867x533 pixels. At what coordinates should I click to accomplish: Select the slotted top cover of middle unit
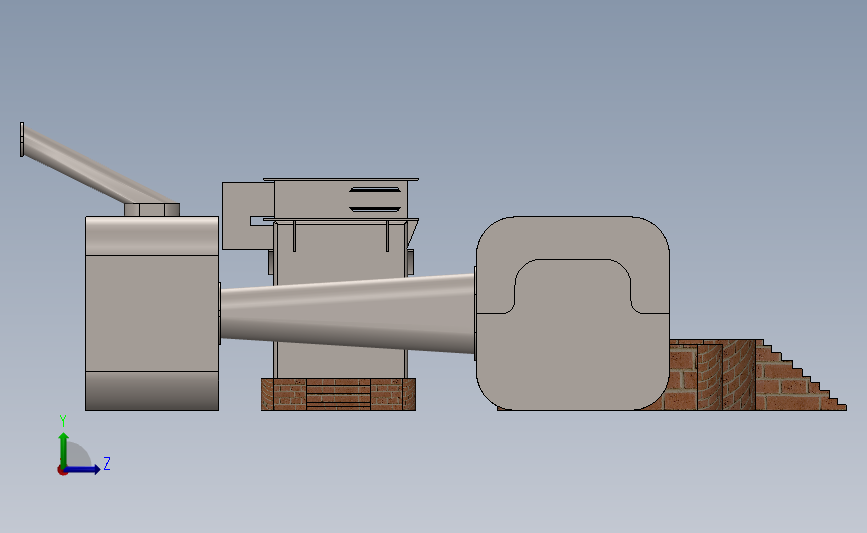341,198
